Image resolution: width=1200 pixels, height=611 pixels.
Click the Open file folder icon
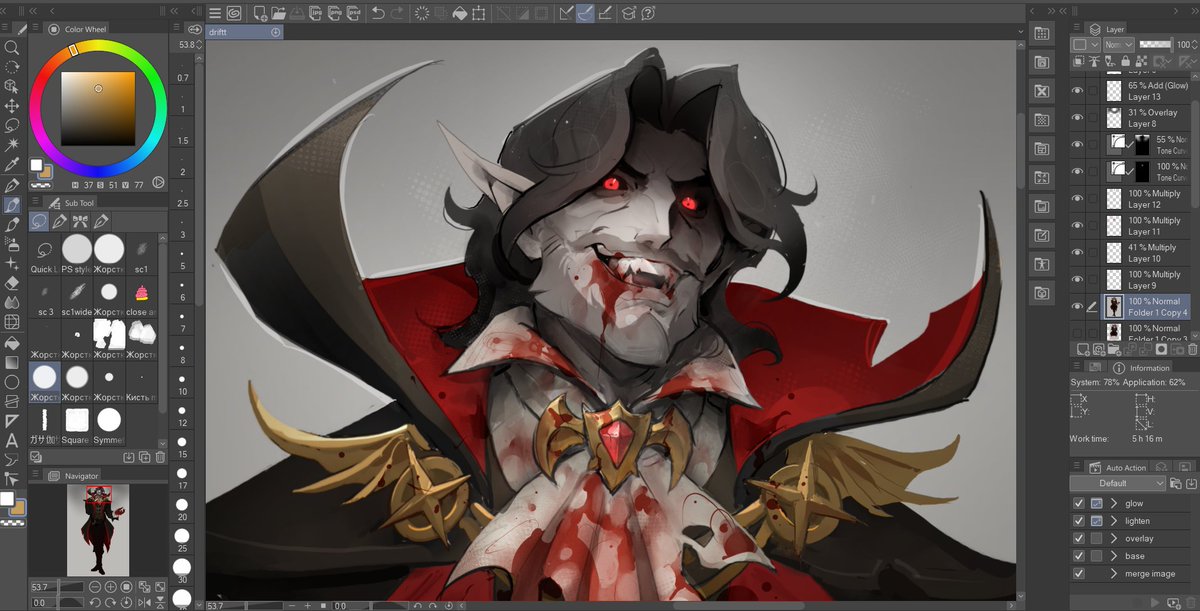pyautogui.click(x=281, y=14)
